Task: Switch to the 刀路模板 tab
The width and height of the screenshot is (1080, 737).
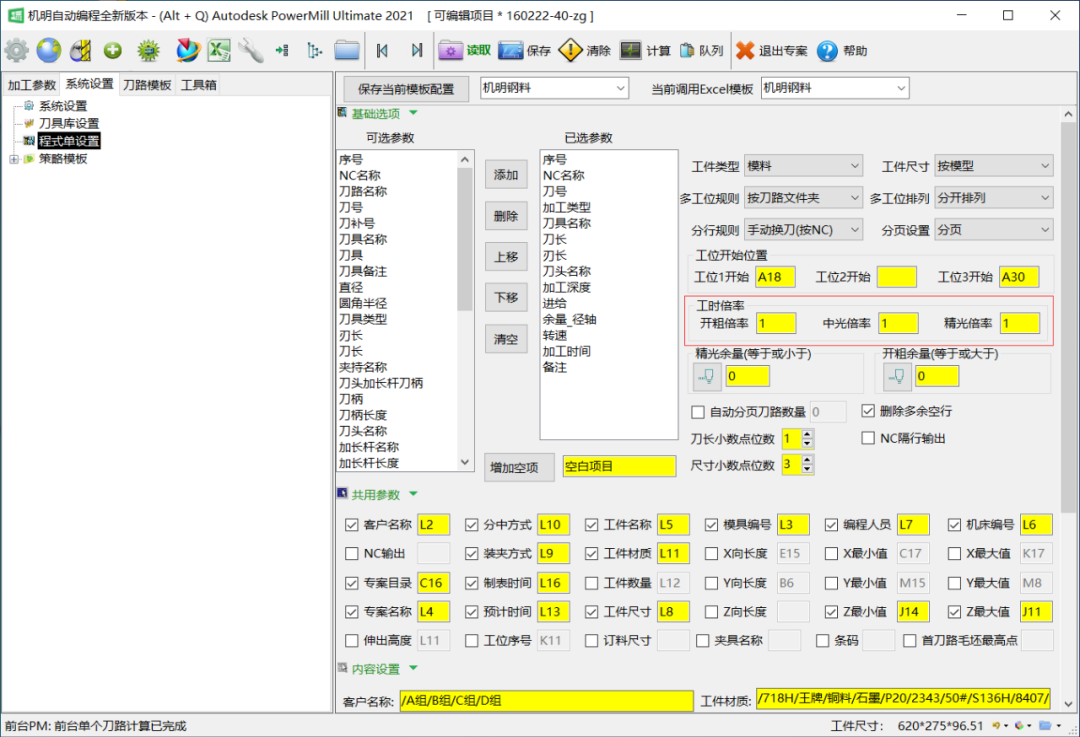Action: click(x=147, y=85)
